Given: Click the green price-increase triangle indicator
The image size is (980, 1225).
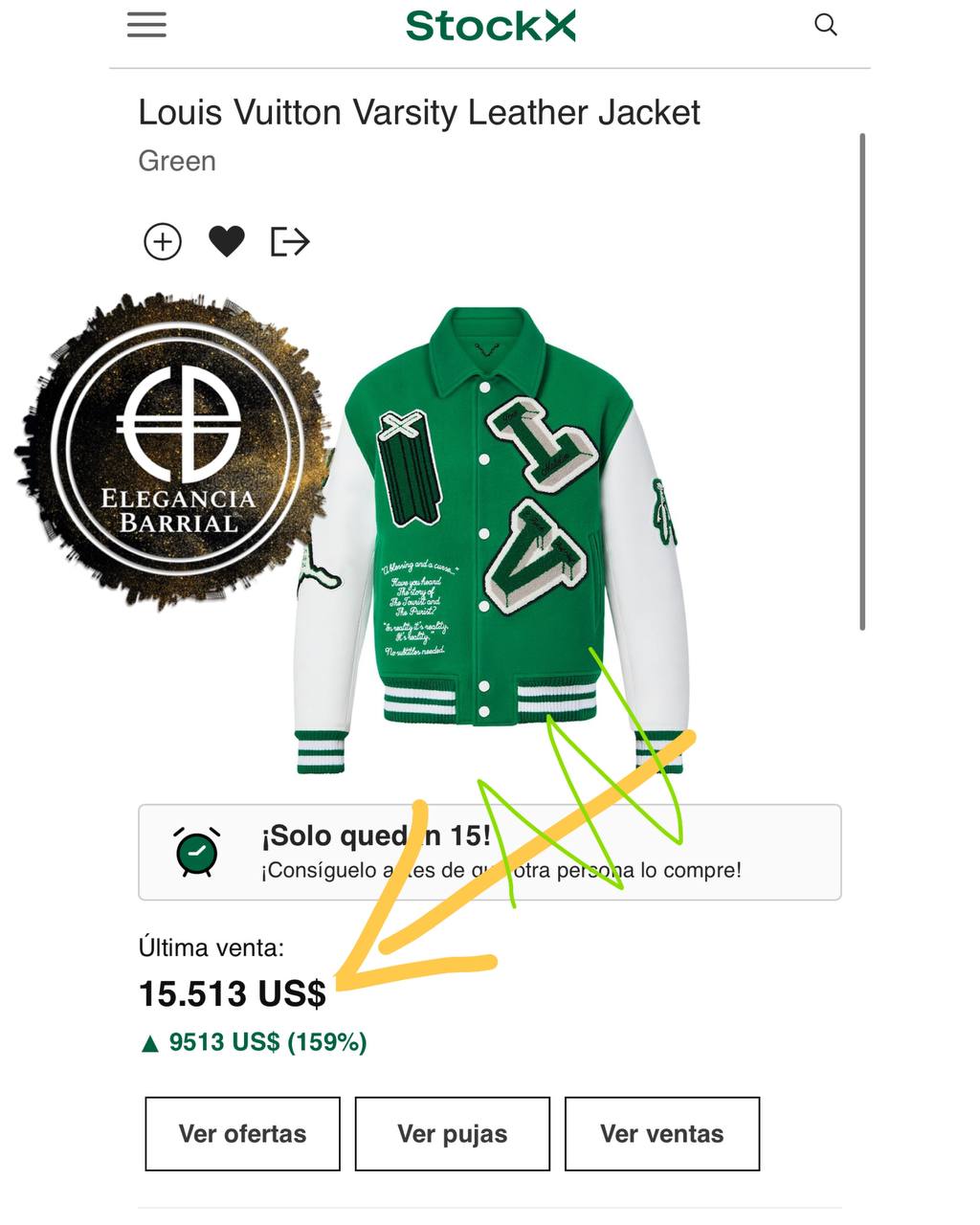Looking at the screenshot, I should coord(149,1043).
